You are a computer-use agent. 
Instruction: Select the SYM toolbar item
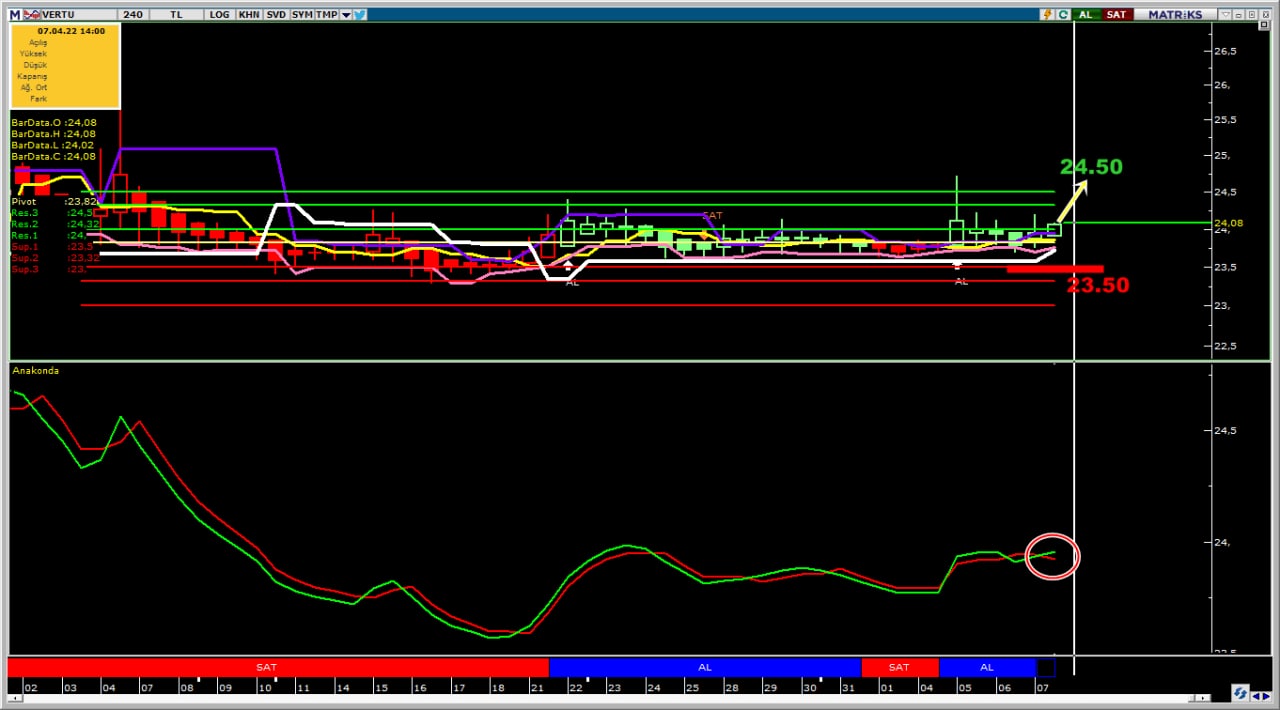(x=301, y=15)
